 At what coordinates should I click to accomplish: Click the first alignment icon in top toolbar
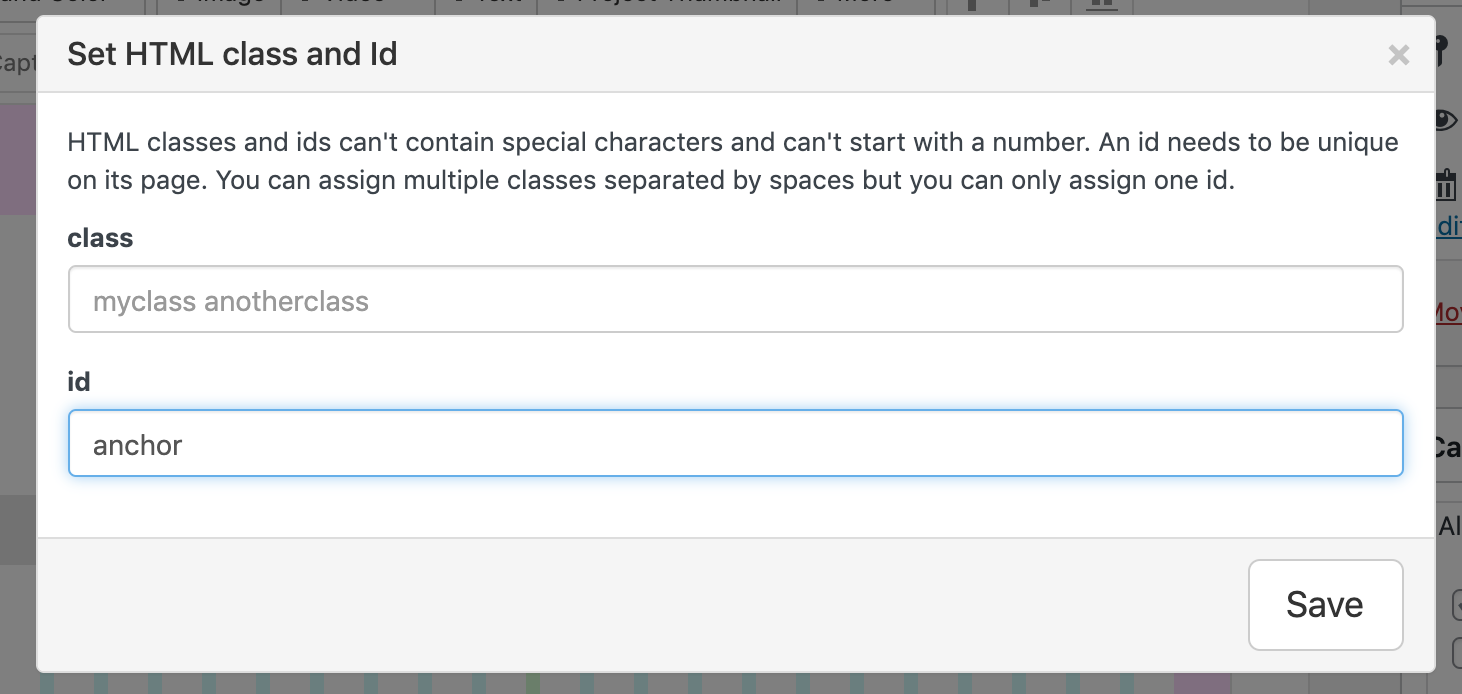[970, 6]
